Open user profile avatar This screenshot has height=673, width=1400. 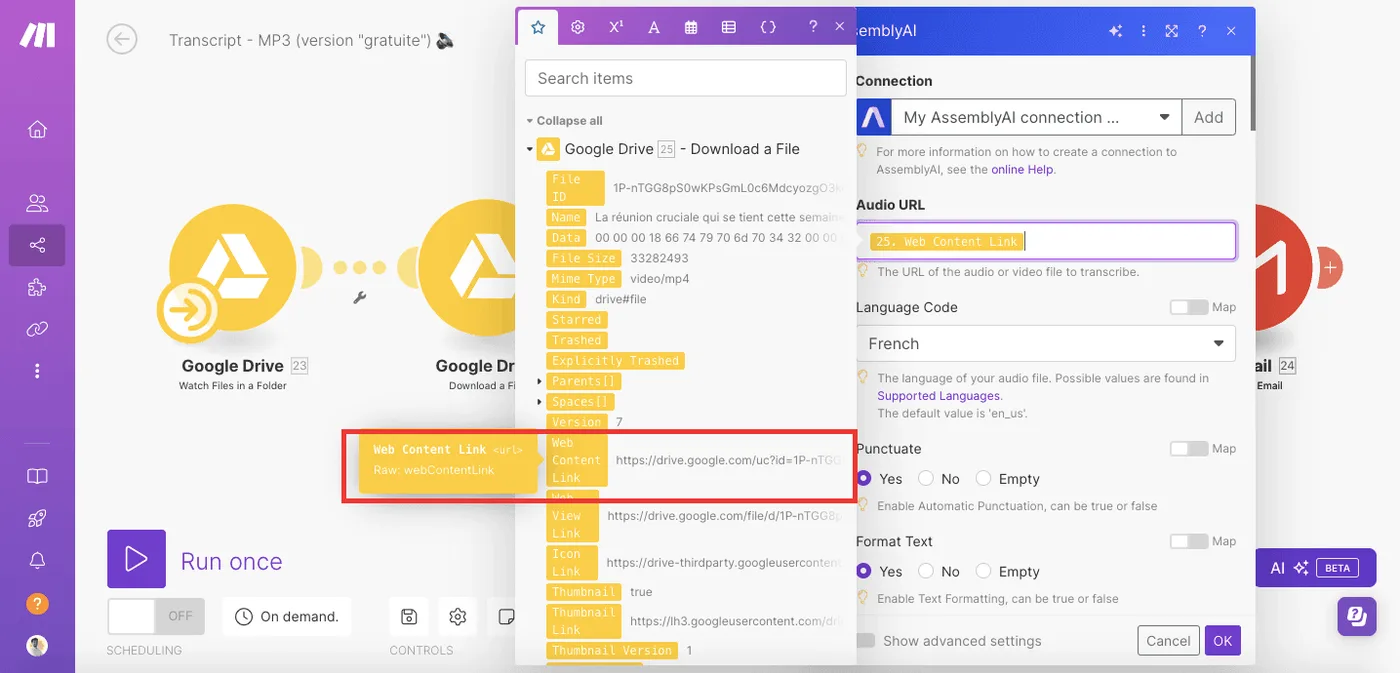(x=37, y=645)
